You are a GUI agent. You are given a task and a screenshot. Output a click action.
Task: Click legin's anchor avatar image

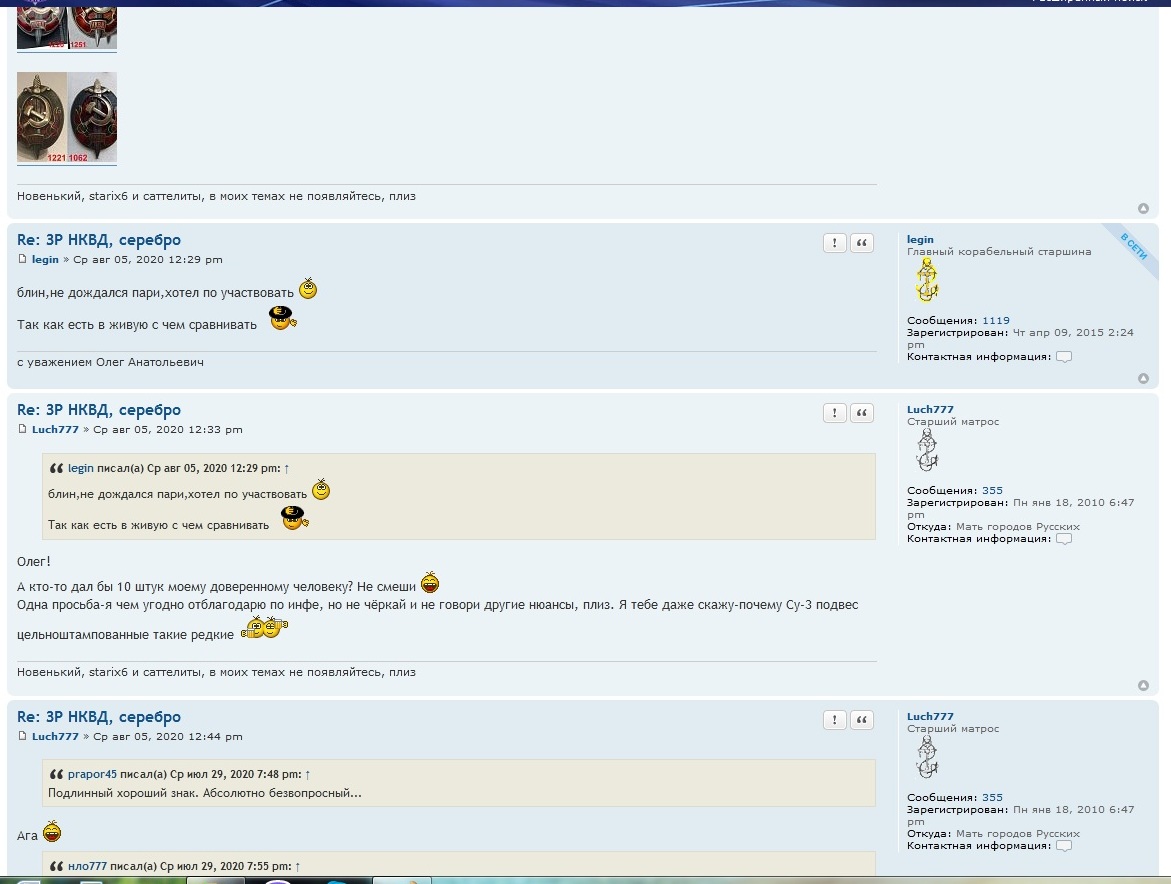tap(927, 281)
